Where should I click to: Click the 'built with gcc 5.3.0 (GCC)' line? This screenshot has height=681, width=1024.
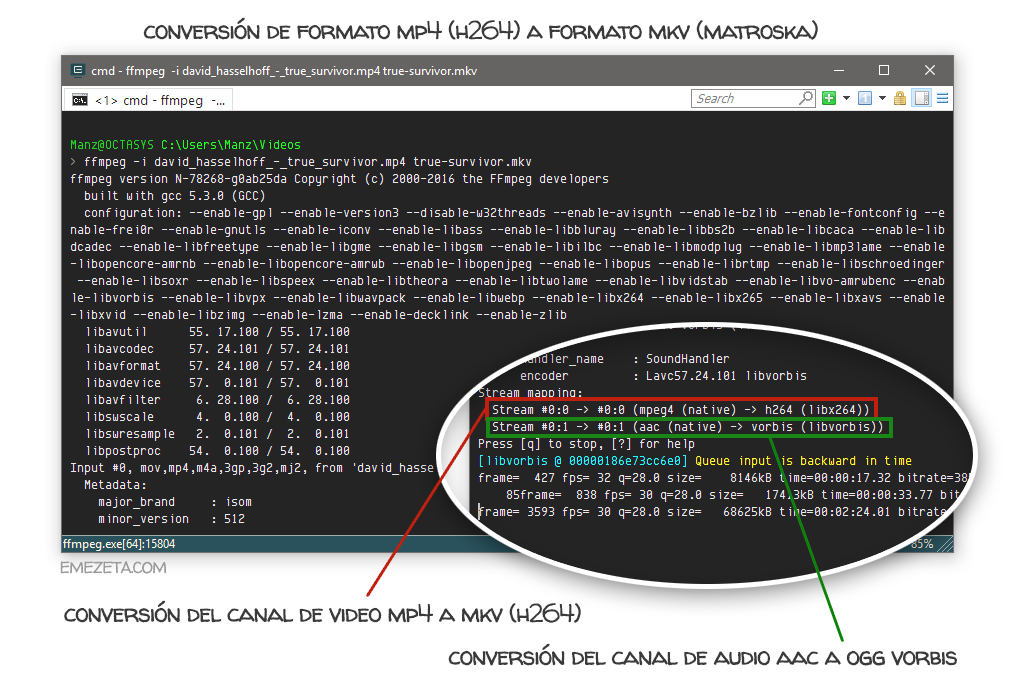pos(174,196)
